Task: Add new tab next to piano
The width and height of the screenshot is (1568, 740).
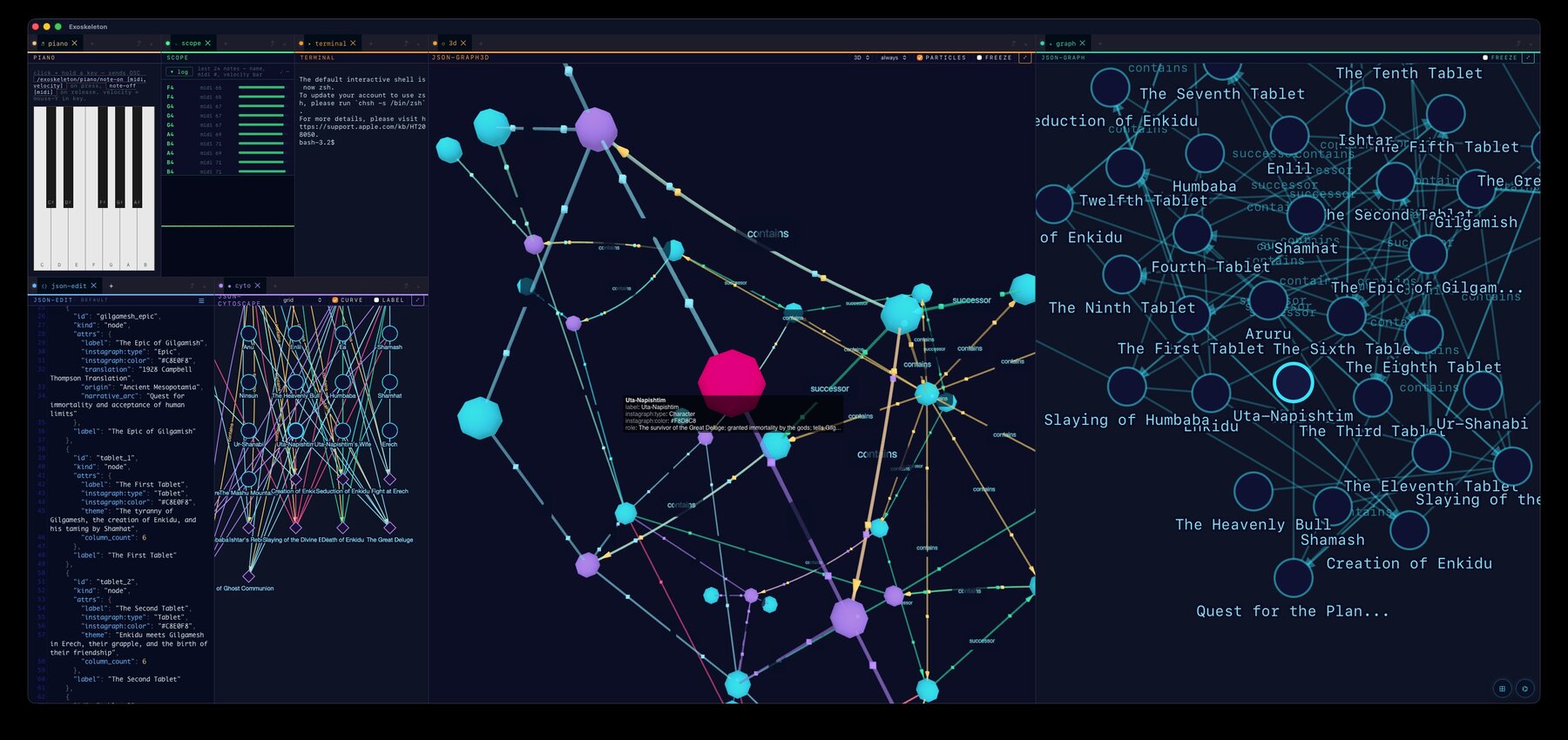Action: point(91,44)
